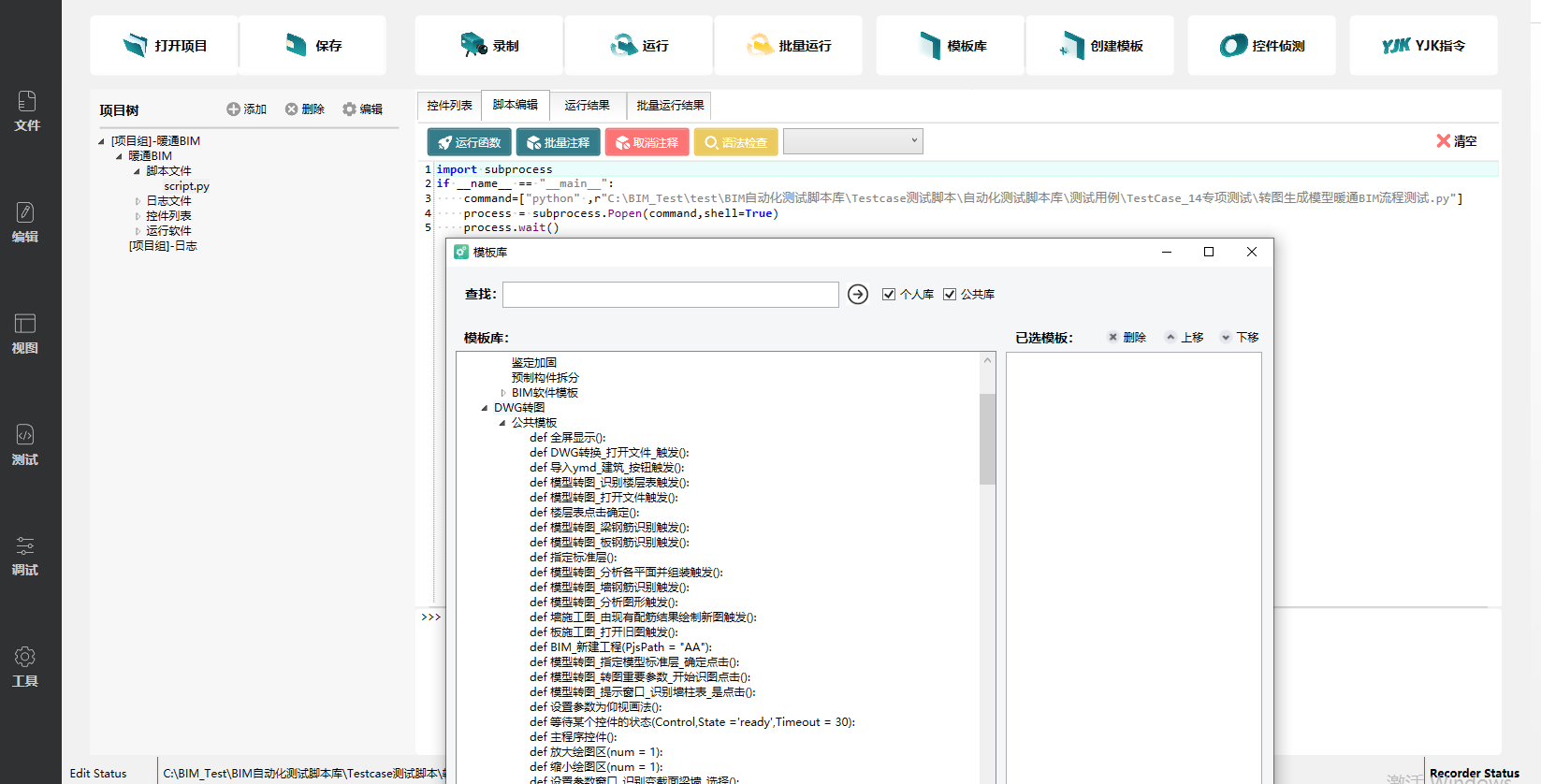Open the 模板库 template library toolbar button
The image size is (1541, 784).
click(x=950, y=45)
